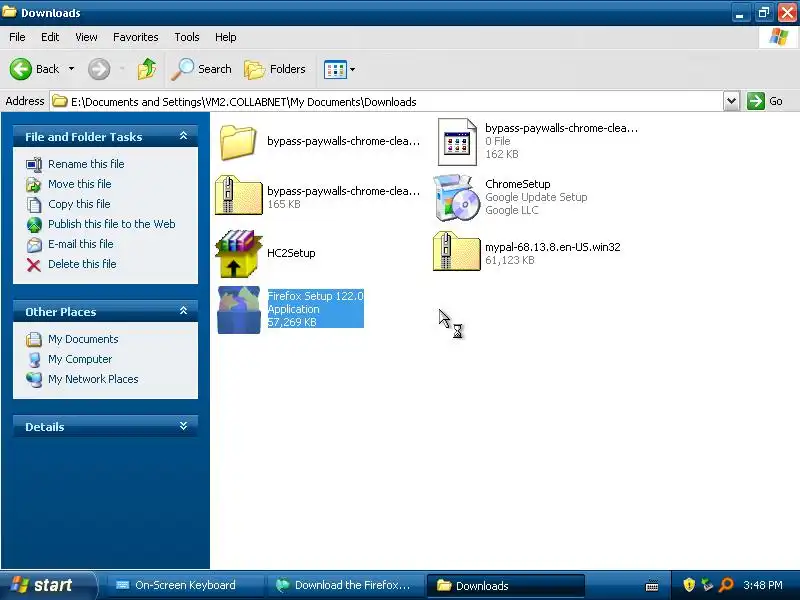Collapse the Other Places panel
This screenshot has width=800, height=600.
tap(183, 311)
